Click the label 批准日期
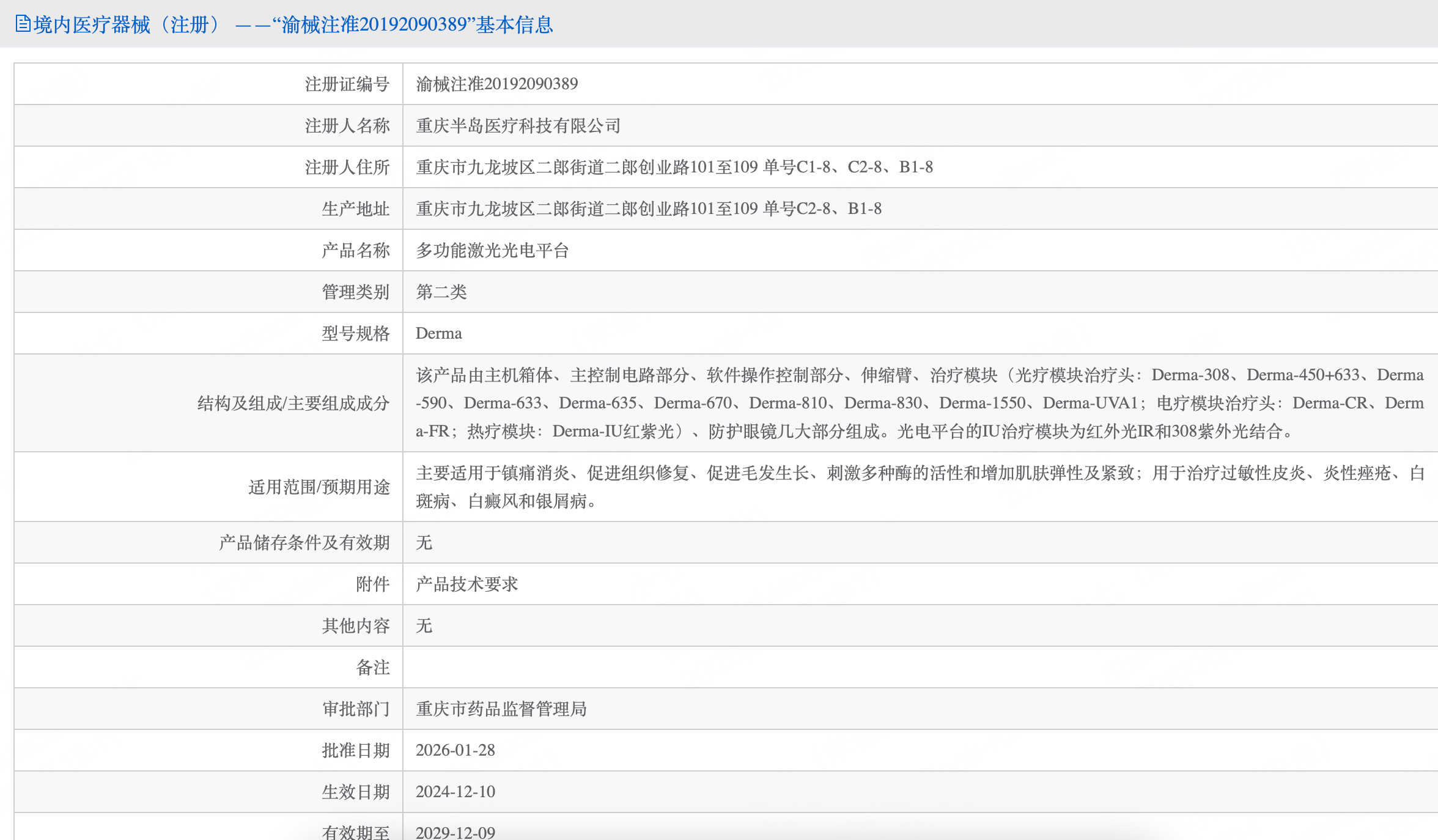Viewport: 1438px width, 840px height. [x=356, y=750]
